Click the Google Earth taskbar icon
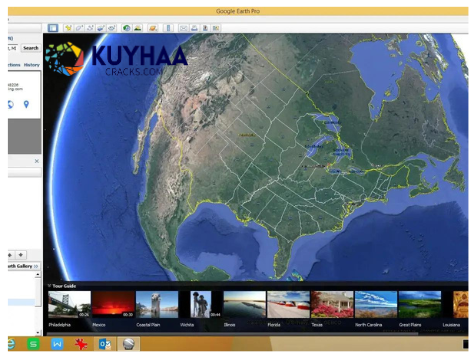Viewport: 469px width, 361px height. (x=128, y=344)
